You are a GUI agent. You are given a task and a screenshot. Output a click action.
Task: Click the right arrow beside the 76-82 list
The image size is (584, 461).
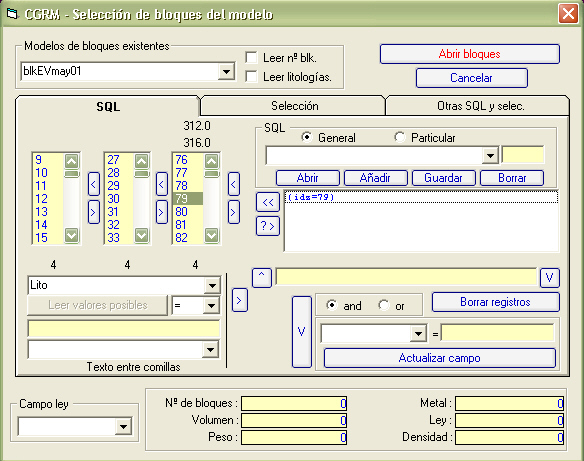234,212
